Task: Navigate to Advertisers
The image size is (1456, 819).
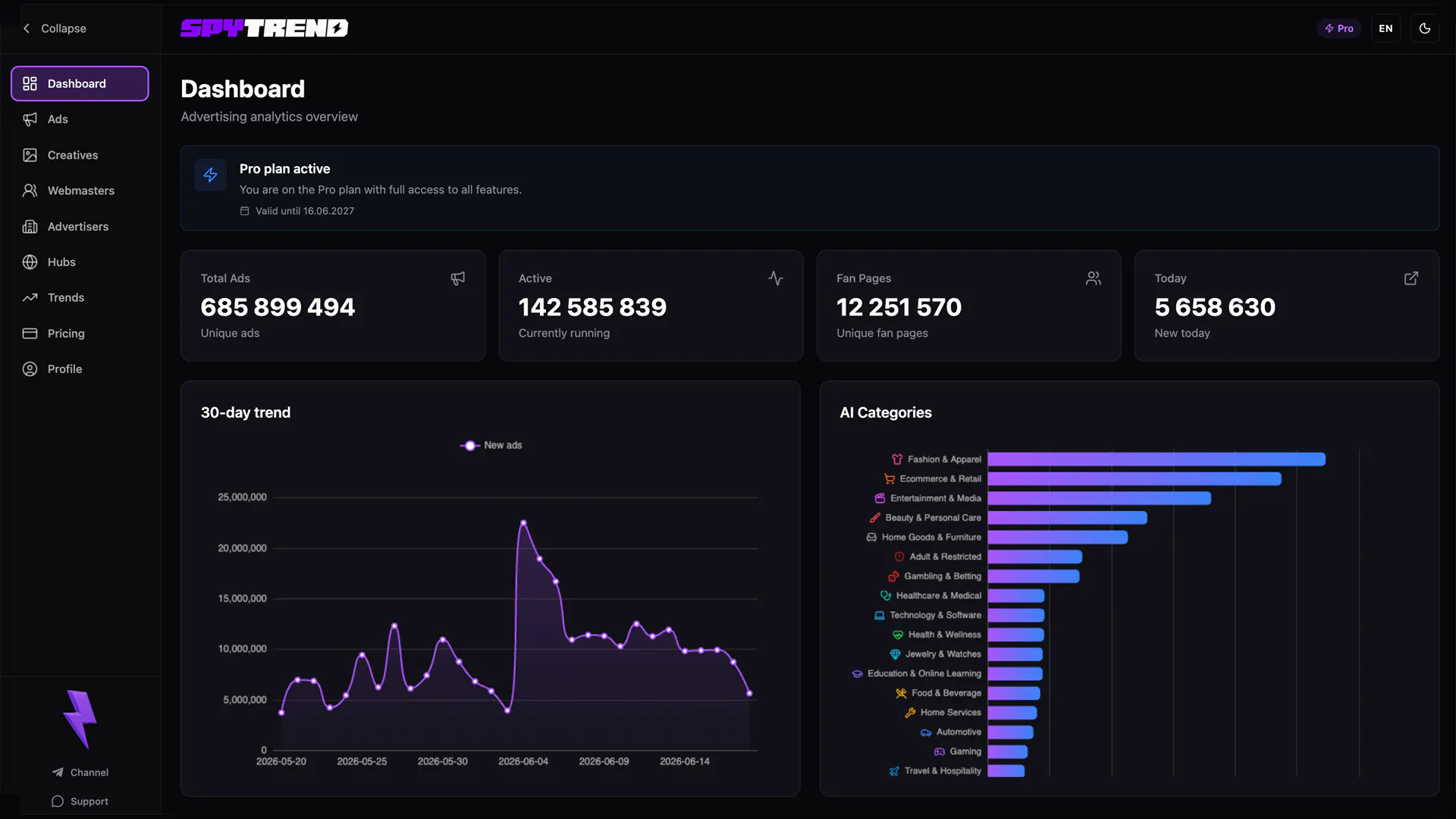Action: pos(80,226)
